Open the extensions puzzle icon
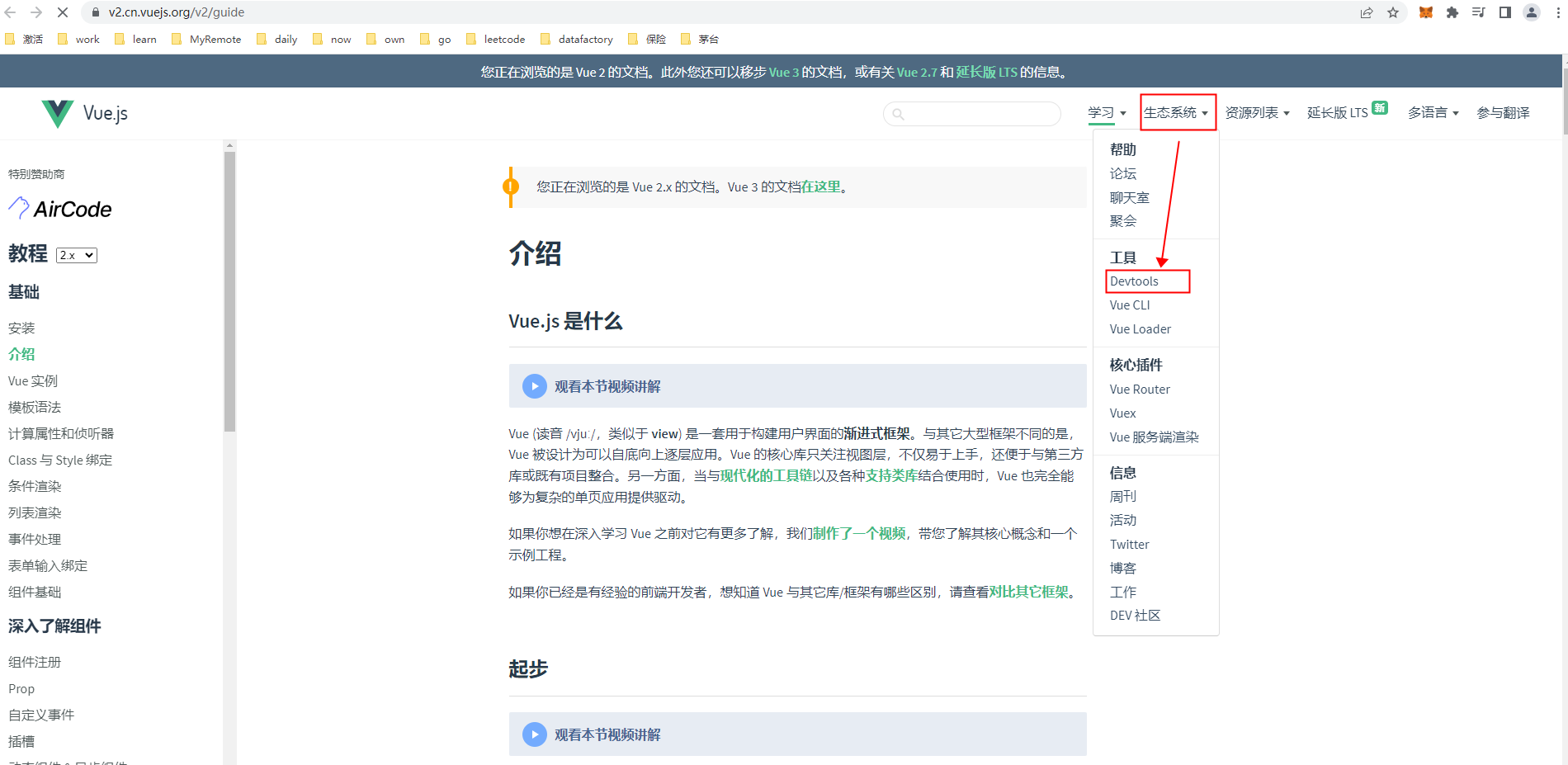Viewport: 1568px width, 765px height. pyautogui.click(x=1452, y=12)
